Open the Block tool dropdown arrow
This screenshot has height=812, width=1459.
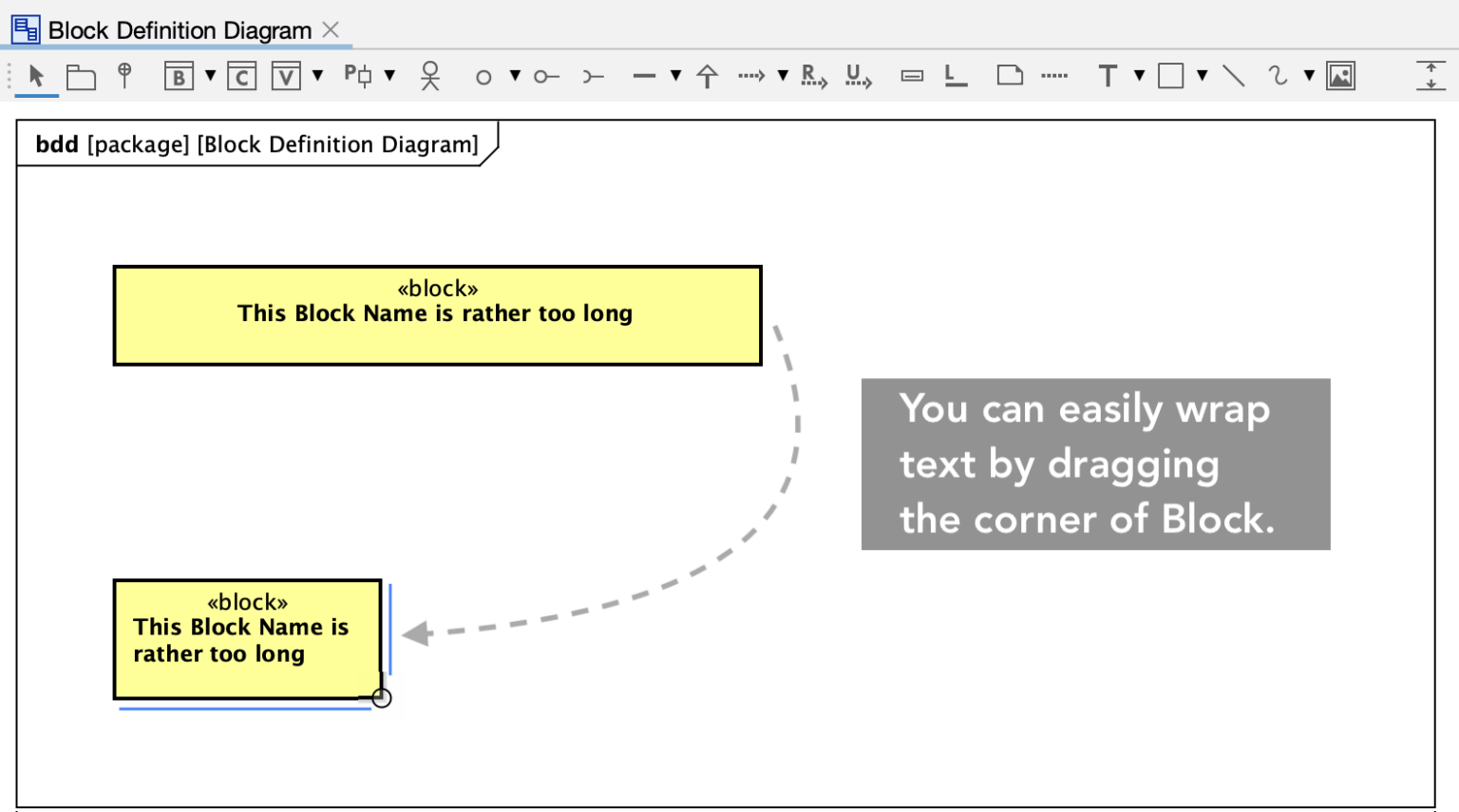pyautogui.click(x=208, y=76)
